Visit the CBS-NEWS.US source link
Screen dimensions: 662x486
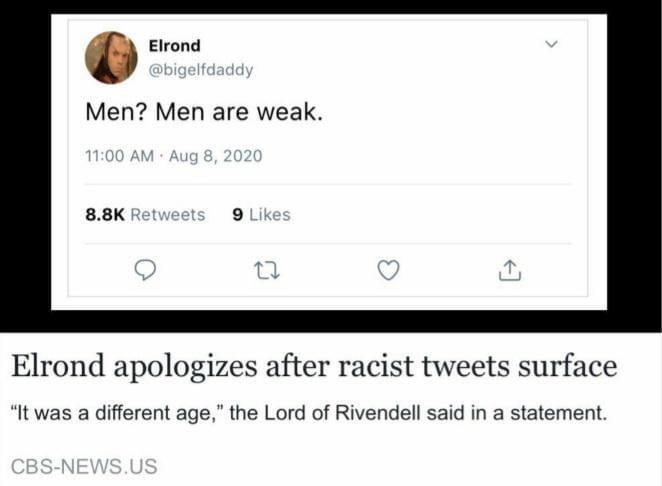click(x=84, y=465)
